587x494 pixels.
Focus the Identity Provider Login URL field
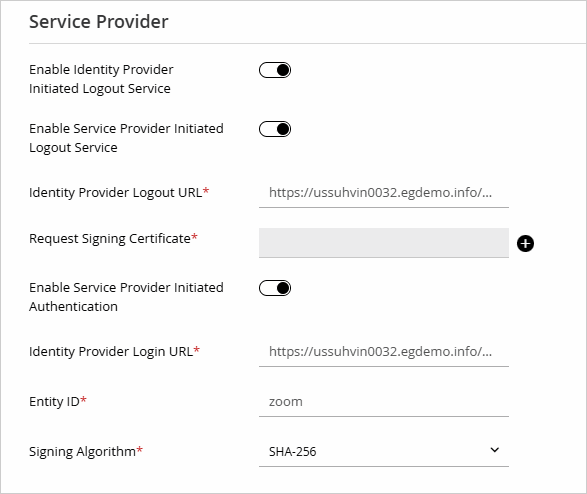384,352
